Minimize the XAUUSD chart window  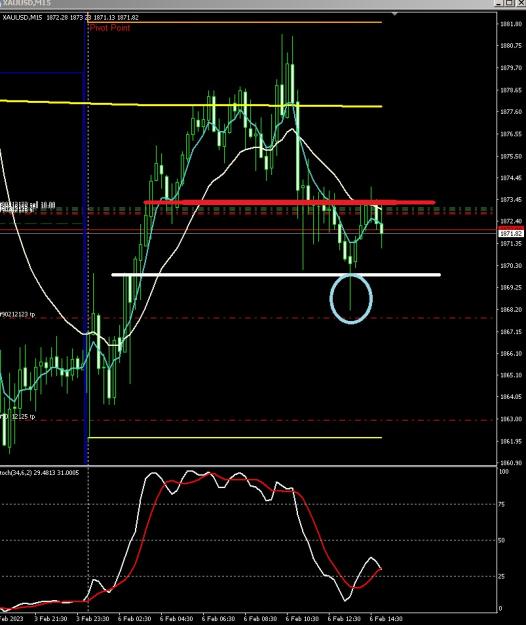point(499,3)
